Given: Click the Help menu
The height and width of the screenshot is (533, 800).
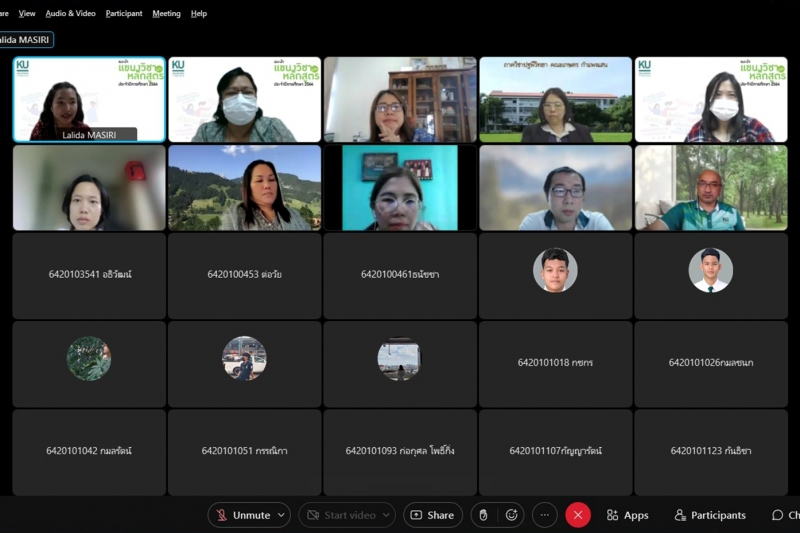Looking at the screenshot, I should 199,14.
